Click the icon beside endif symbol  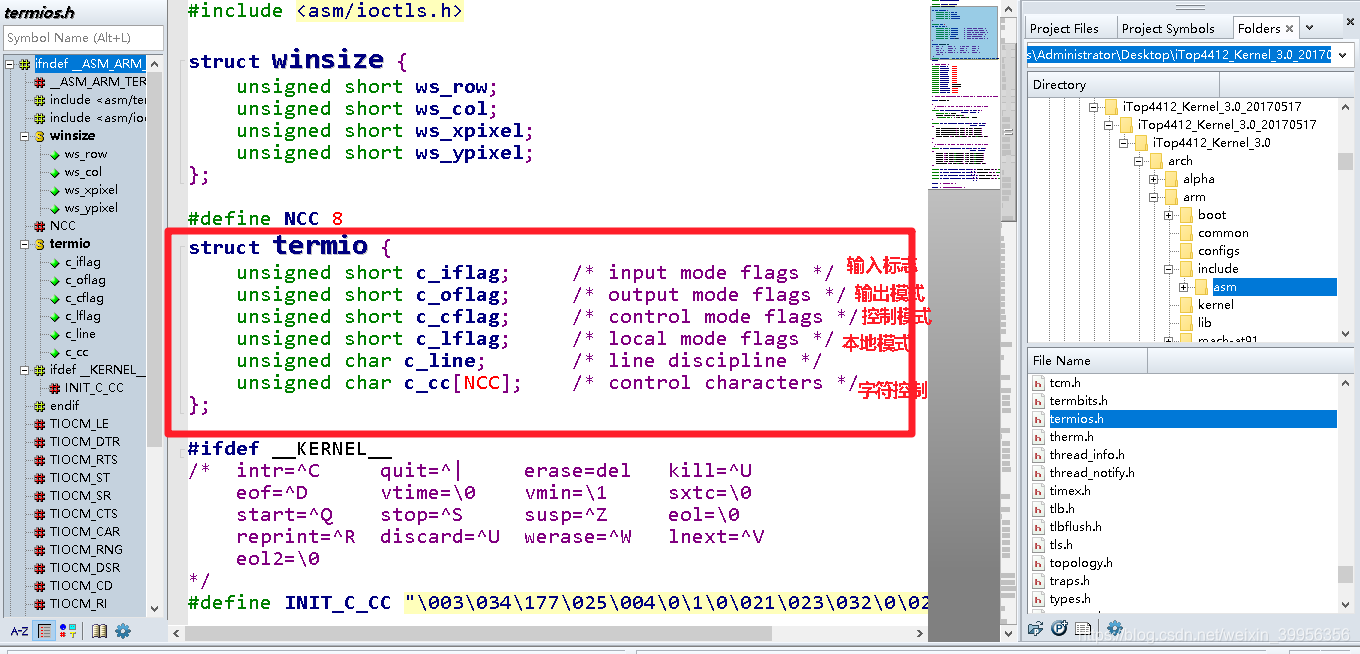click(x=40, y=406)
